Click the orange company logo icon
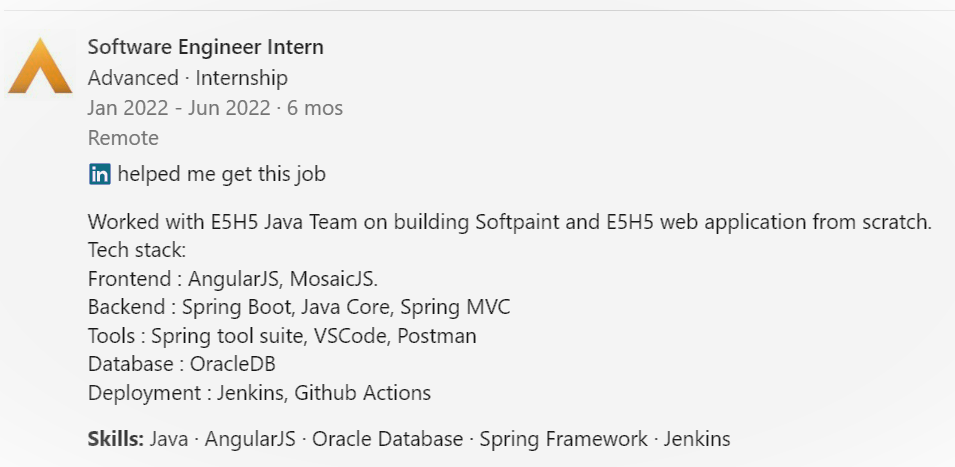The width and height of the screenshot is (955, 467). [40, 66]
